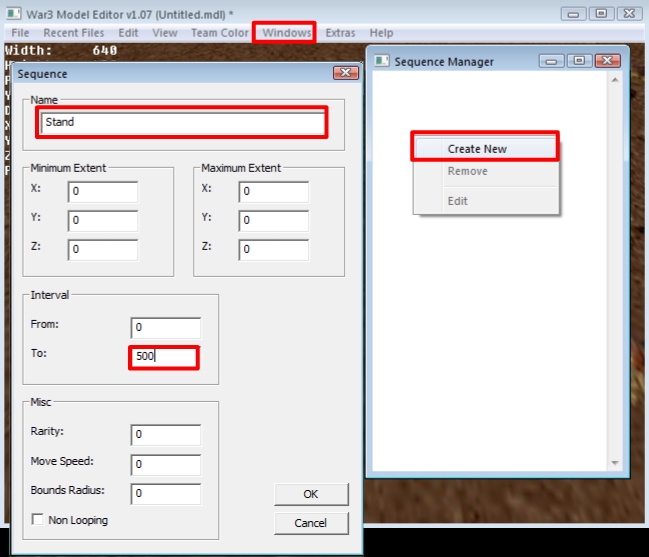Minimize the main War3 Model Editor window

[573, 14]
